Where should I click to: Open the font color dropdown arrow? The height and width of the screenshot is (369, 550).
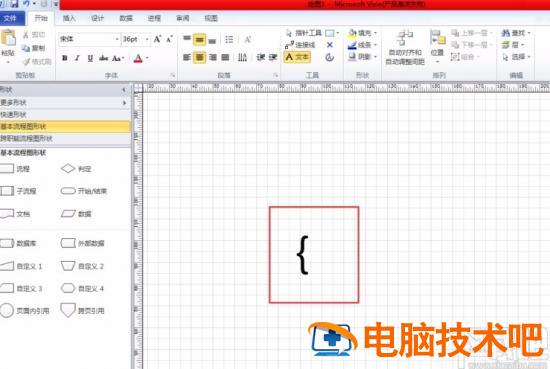point(147,58)
